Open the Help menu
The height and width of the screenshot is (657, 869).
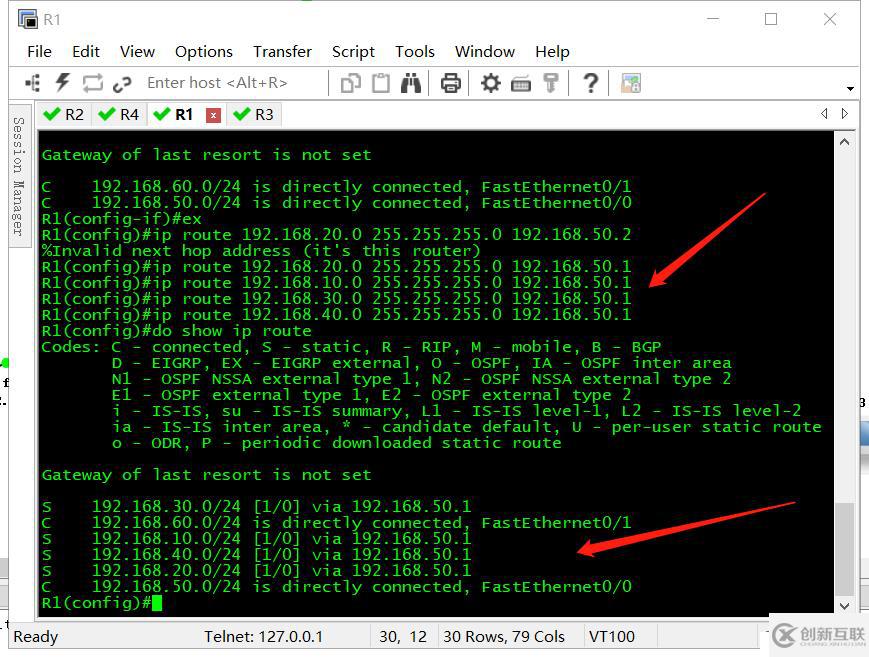point(553,52)
